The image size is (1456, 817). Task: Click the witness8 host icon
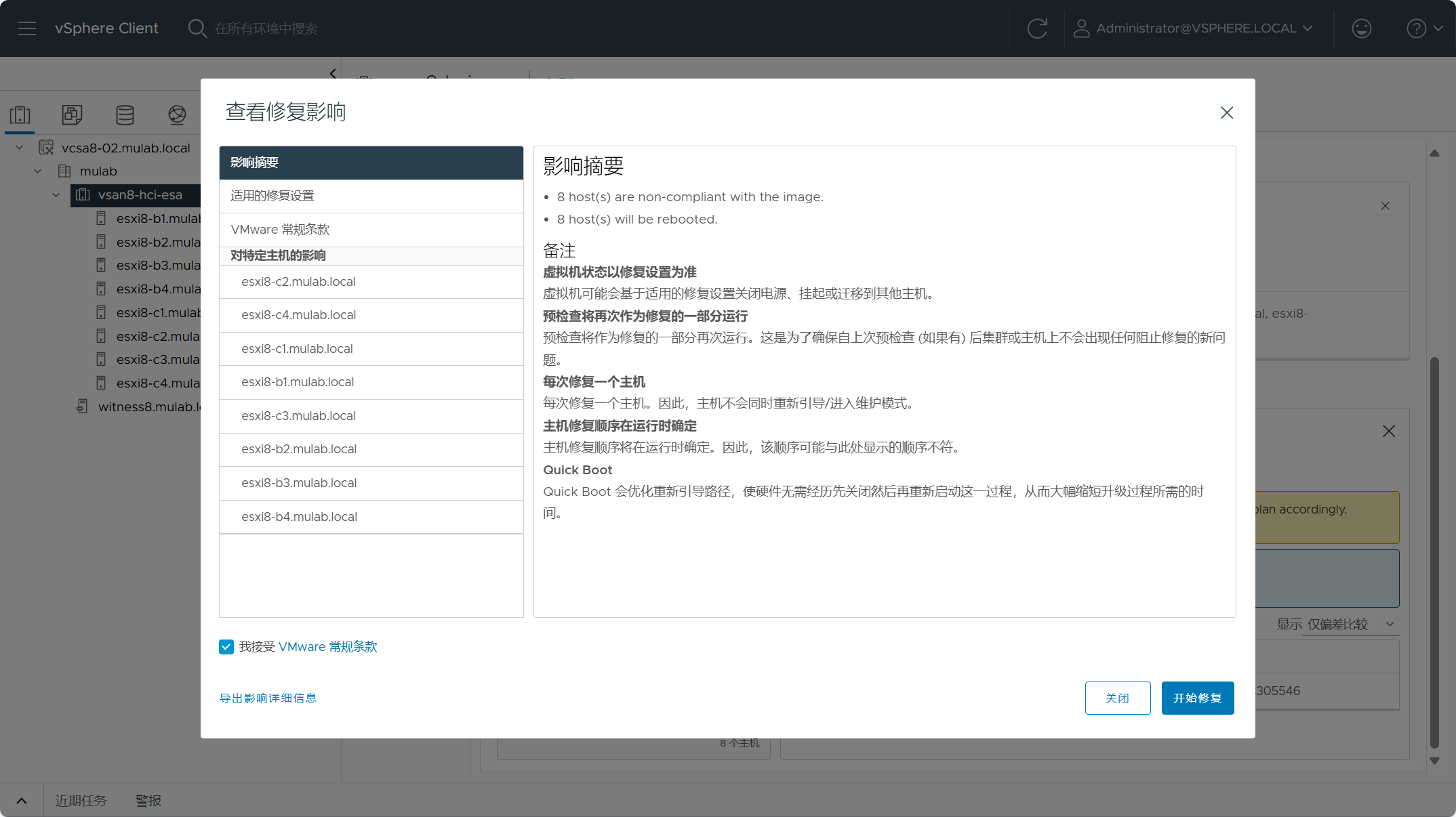pos(82,406)
